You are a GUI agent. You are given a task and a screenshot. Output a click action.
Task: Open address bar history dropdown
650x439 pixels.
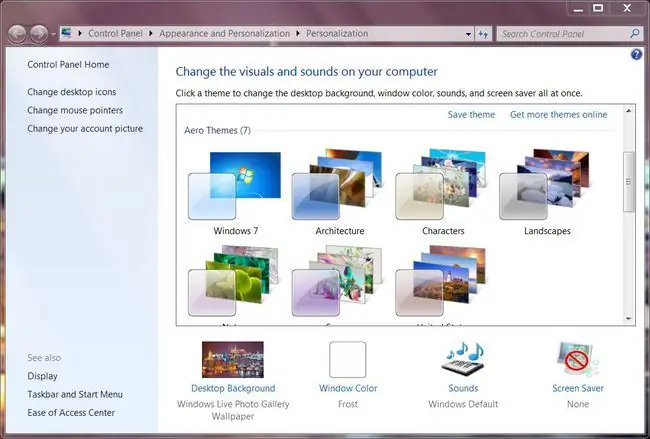click(x=468, y=34)
